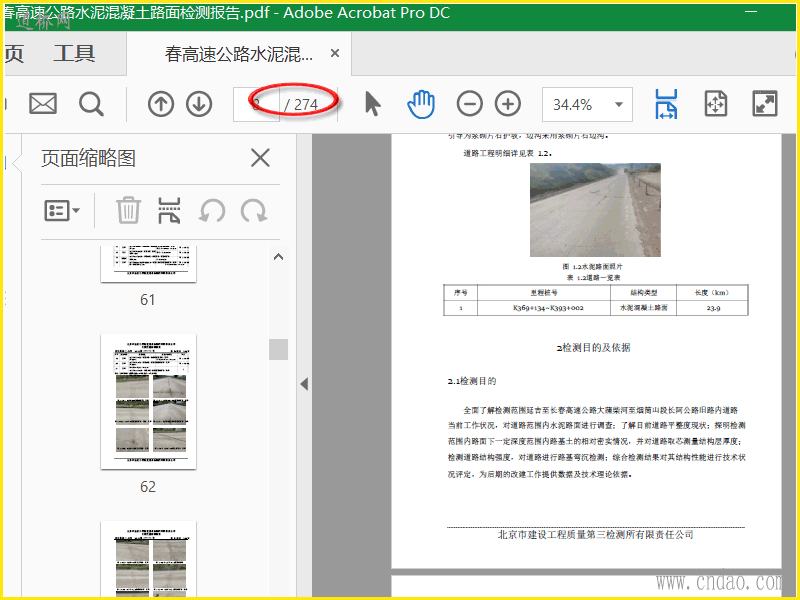Image resolution: width=800 pixels, height=600 pixels.
Task: Click the thumbnail scrollbar up arrow
Action: (x=279, y=257)
